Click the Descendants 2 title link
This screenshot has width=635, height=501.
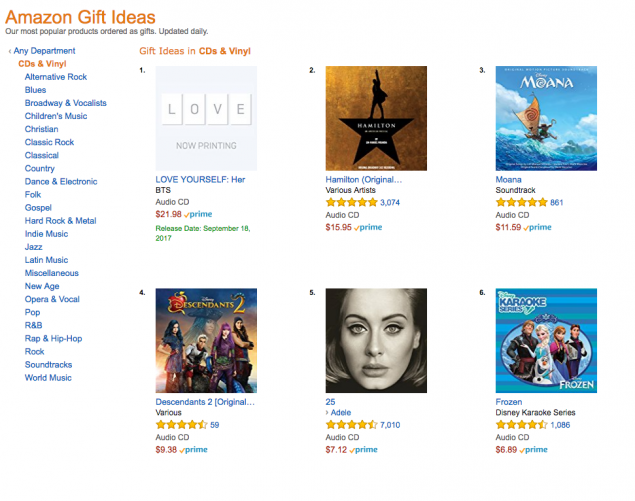[x=205, y=401]
